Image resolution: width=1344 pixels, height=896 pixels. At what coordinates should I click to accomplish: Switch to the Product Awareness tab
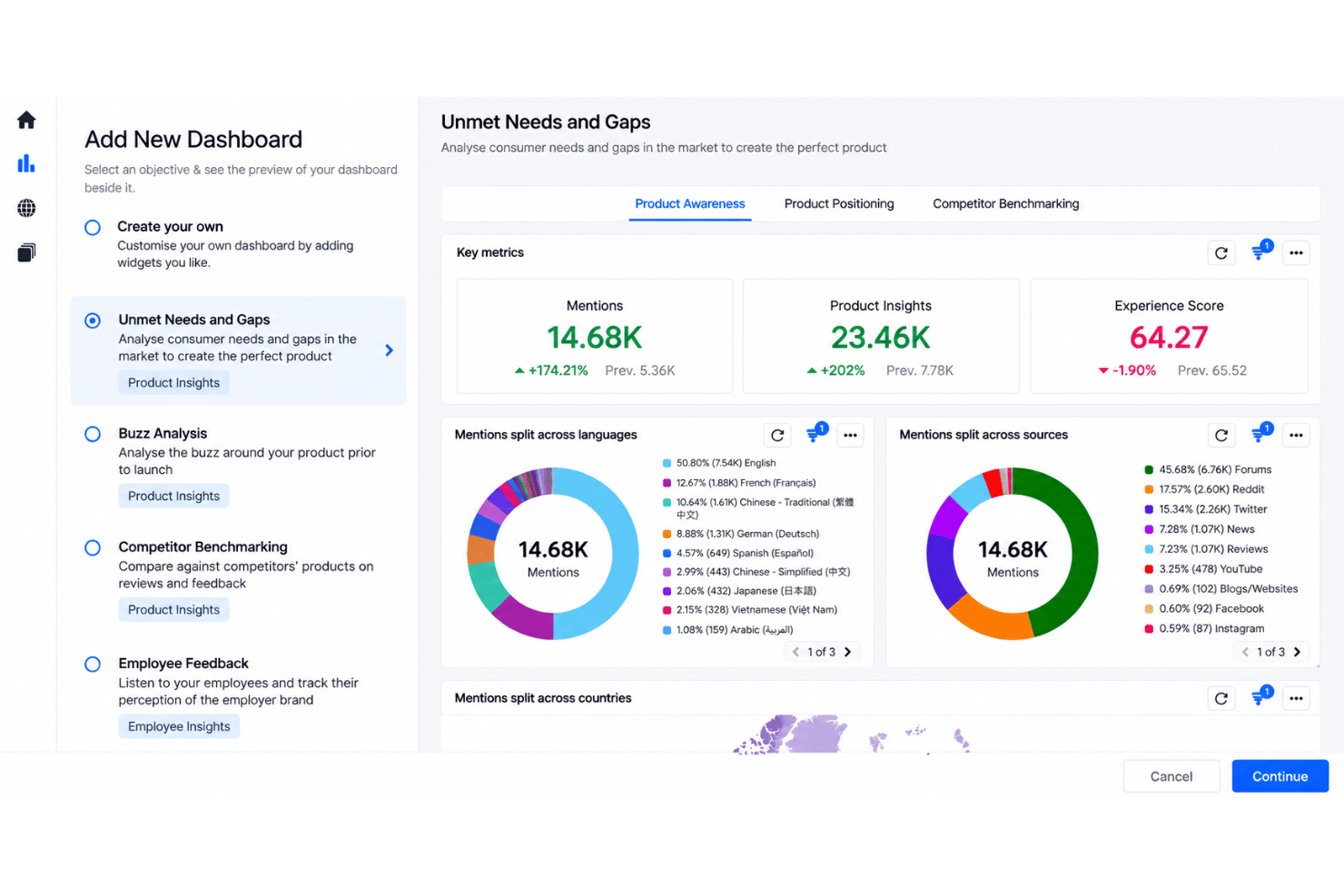pyautogui.click(x=690, y=204)
